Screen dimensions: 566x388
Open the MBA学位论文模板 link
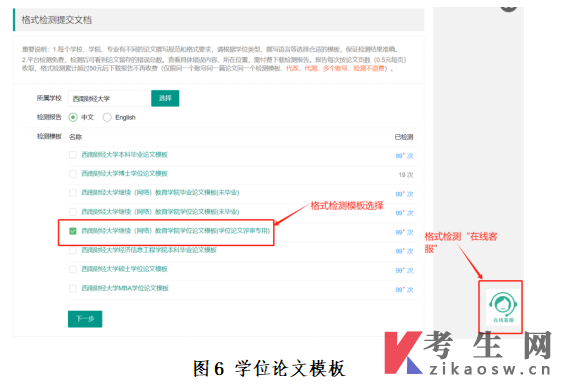coord(125,288)
